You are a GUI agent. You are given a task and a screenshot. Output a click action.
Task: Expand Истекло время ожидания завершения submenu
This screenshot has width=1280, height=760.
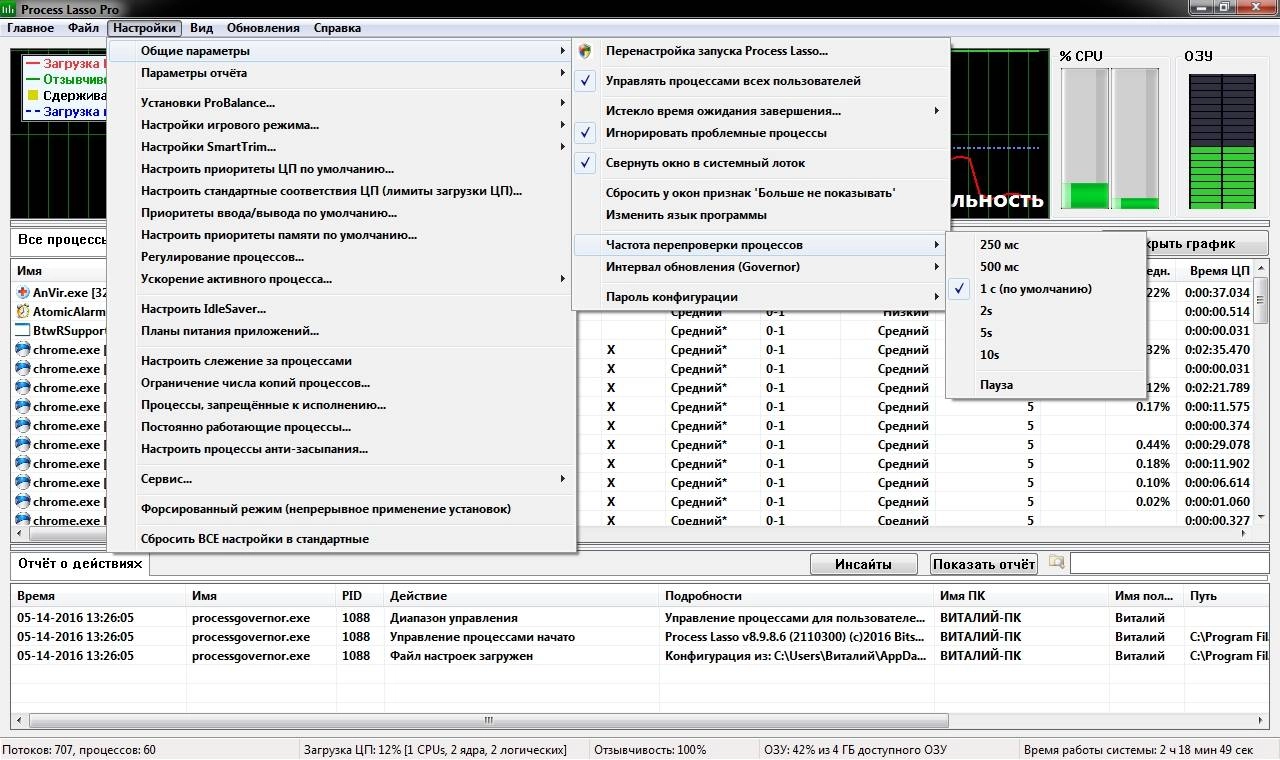tap(761, 111)
